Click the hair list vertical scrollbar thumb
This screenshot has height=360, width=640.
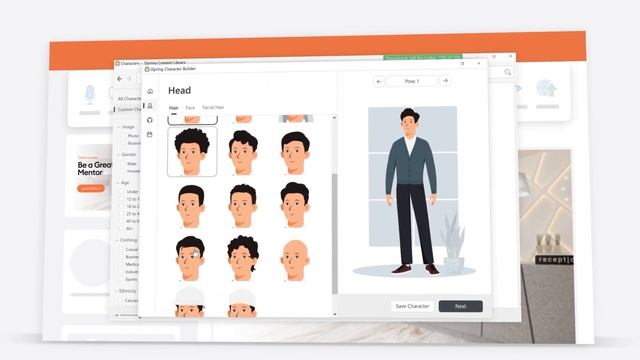pyautogui.click(x=335, y=233)
